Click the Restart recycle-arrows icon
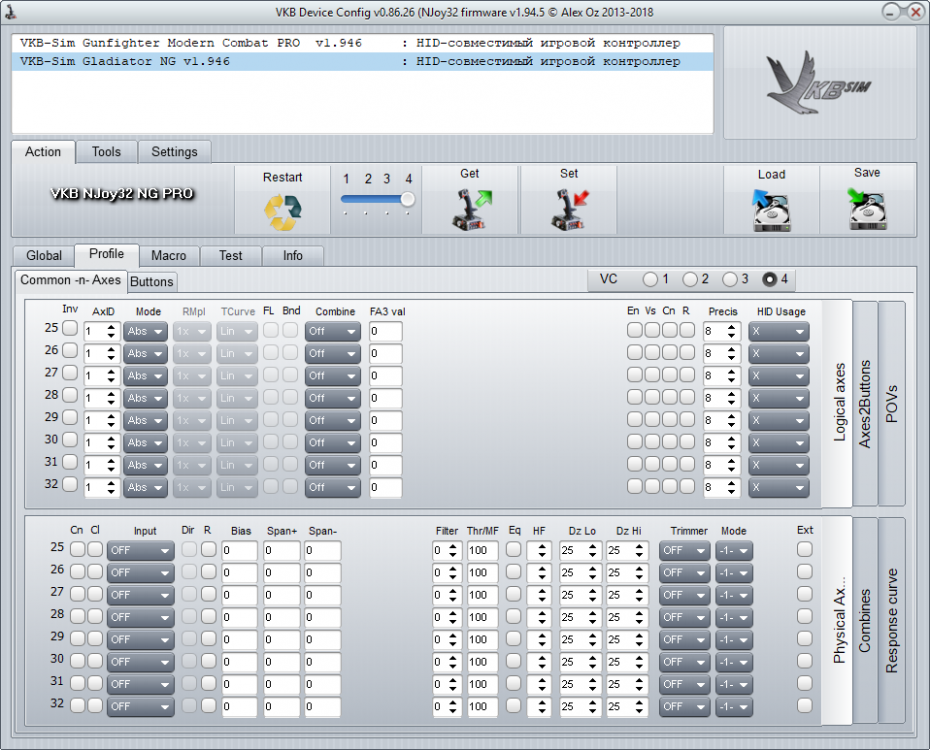The image size is (930, 750). 282,211
